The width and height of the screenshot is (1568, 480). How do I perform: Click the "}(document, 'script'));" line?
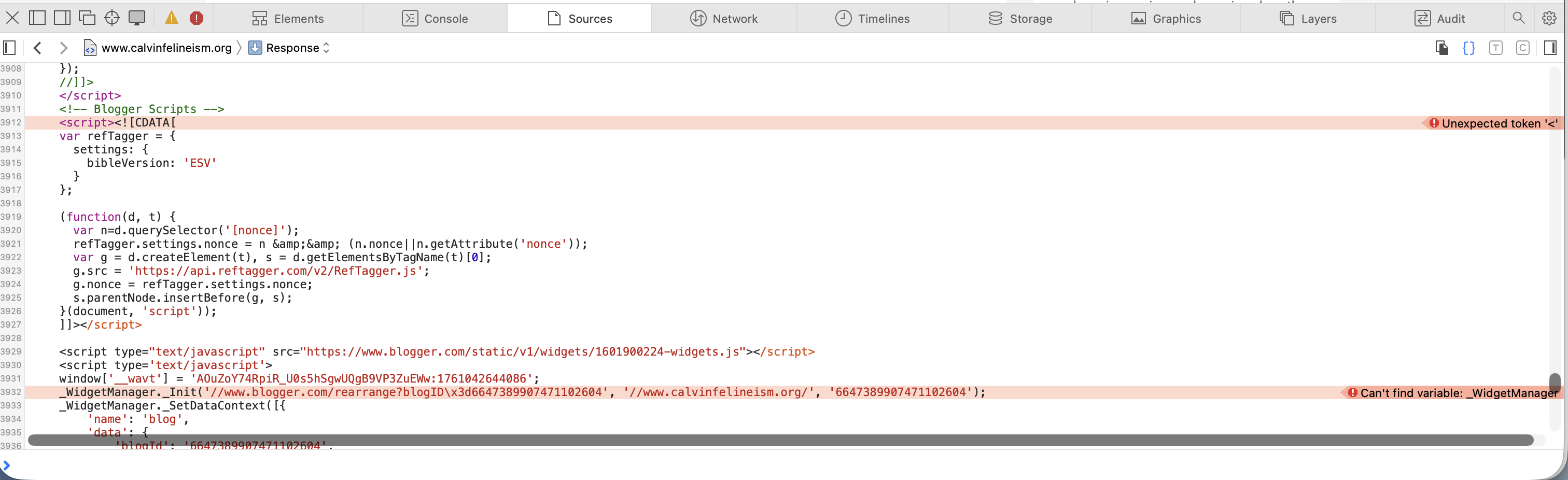click(x=137, y=311)
